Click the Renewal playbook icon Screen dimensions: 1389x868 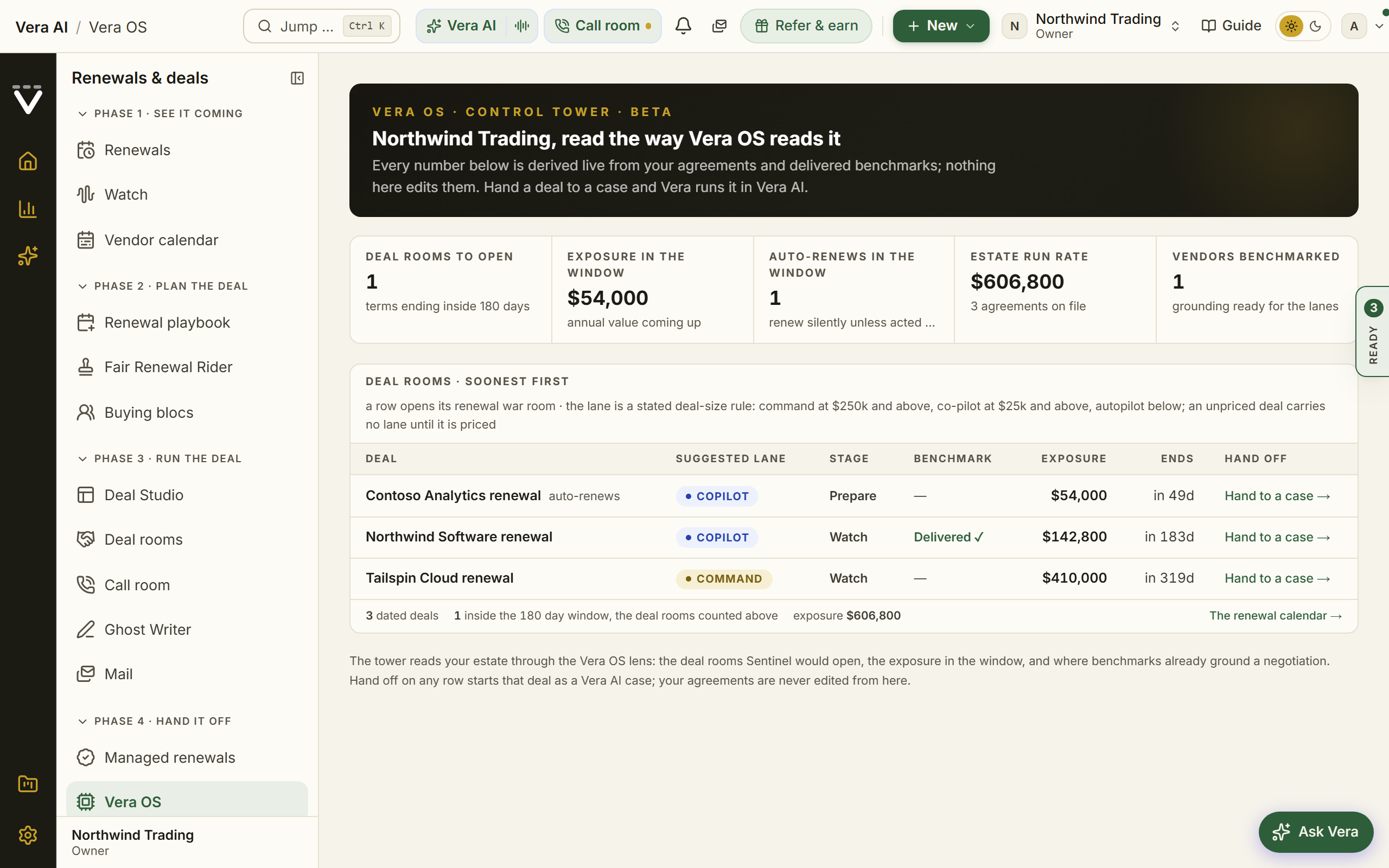pos(86,323)
